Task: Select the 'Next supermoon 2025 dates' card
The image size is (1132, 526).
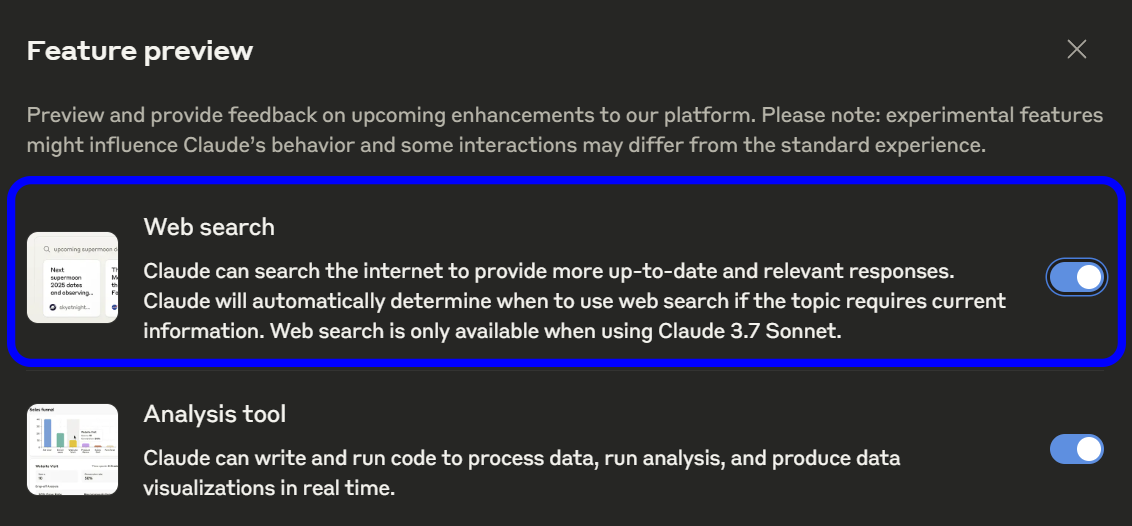Action: [x=71, y=288]
